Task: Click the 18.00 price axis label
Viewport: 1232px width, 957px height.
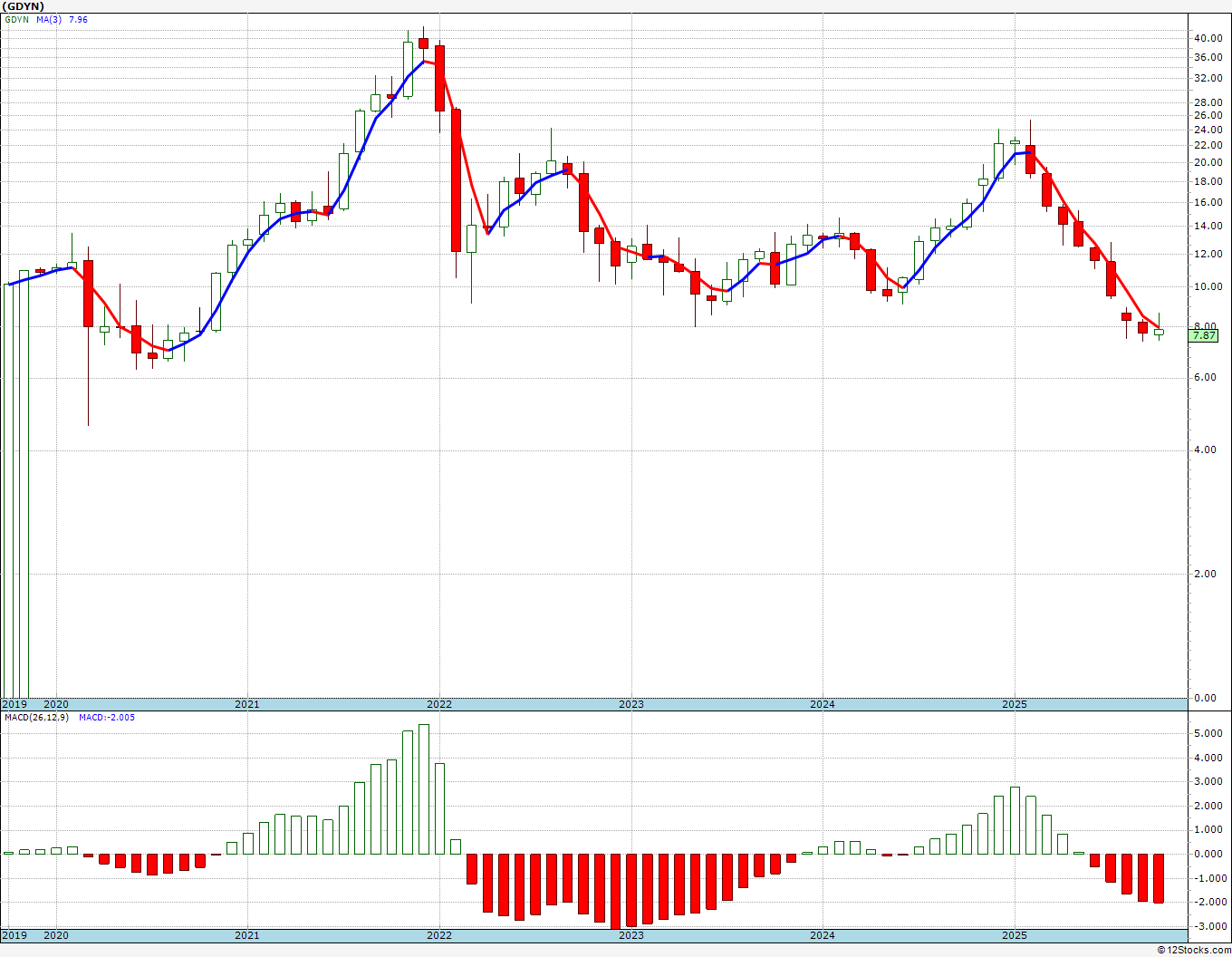Action: [1208, 181]
